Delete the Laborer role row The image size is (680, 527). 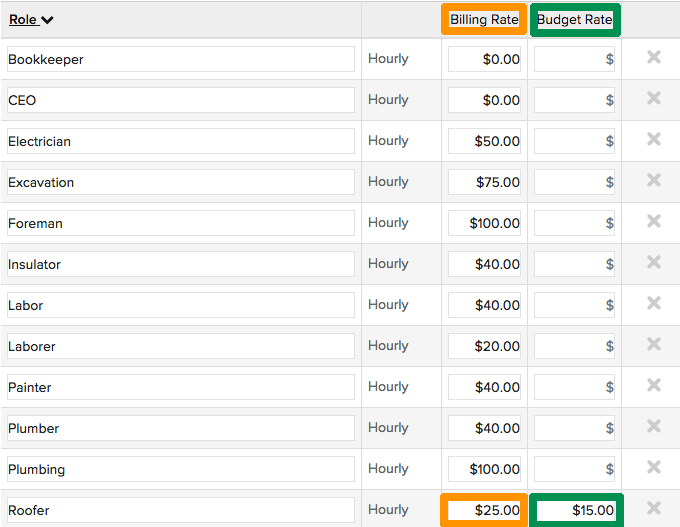[654, 344]
